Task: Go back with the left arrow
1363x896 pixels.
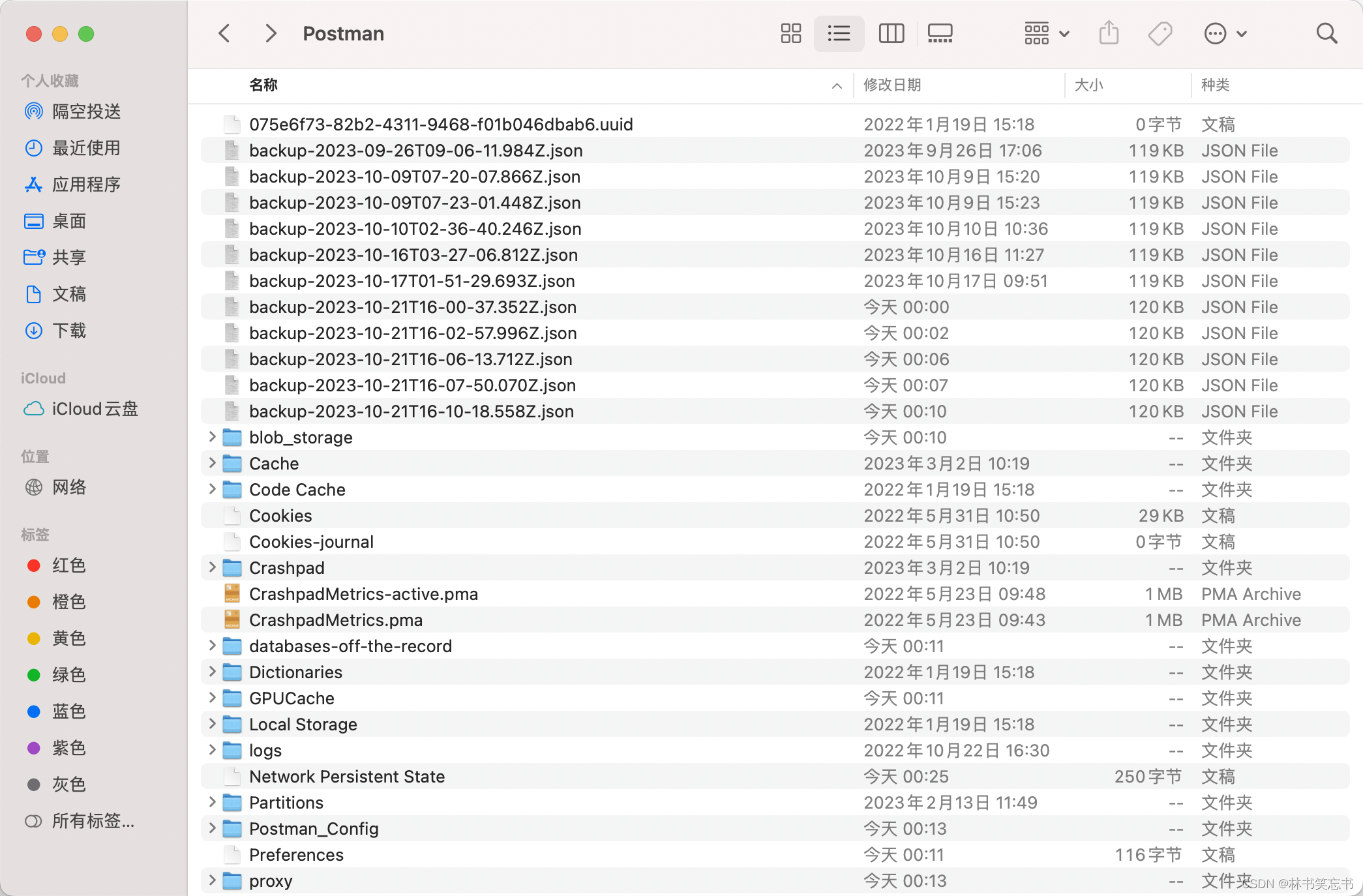Action: [x=224, y=33]
